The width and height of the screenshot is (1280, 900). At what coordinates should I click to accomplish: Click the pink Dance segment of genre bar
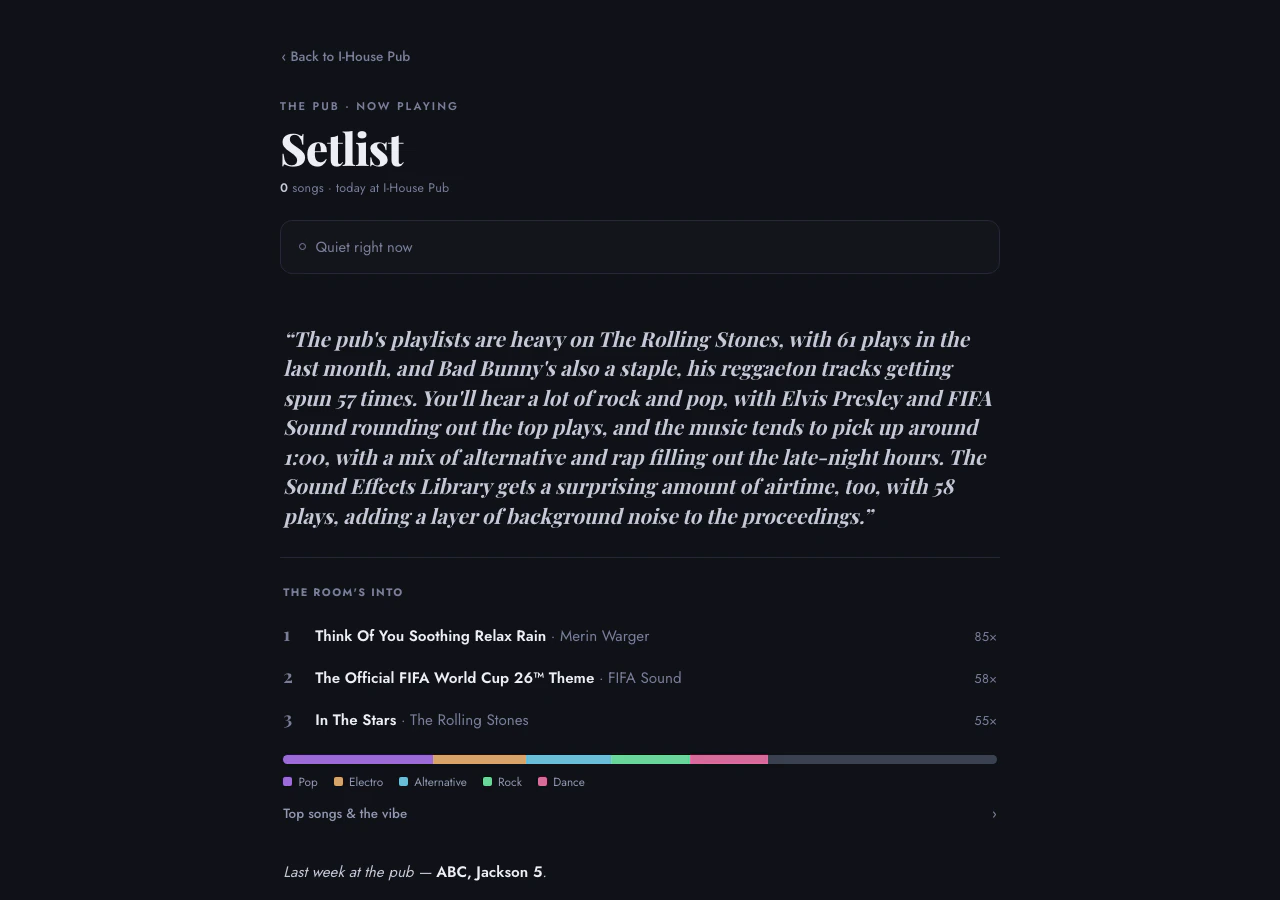click(729, 760)
